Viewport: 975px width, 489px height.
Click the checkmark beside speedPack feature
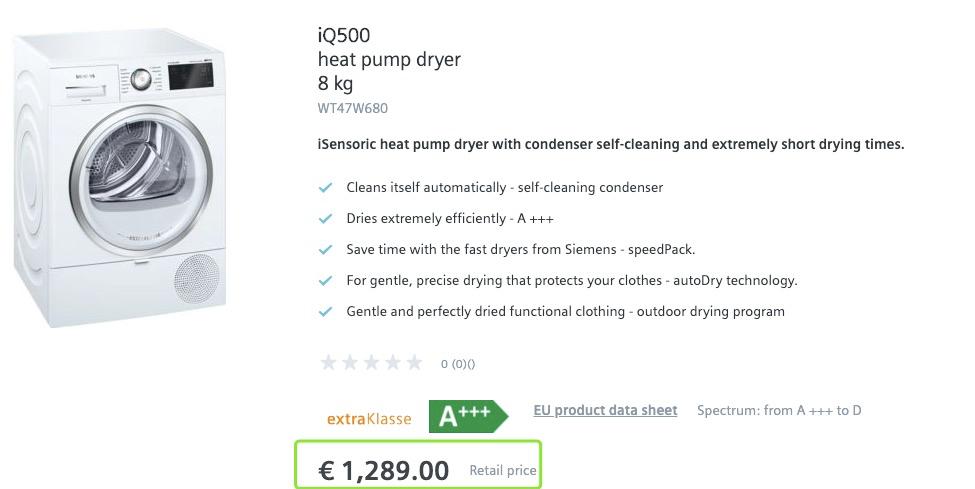coord(325,249)
